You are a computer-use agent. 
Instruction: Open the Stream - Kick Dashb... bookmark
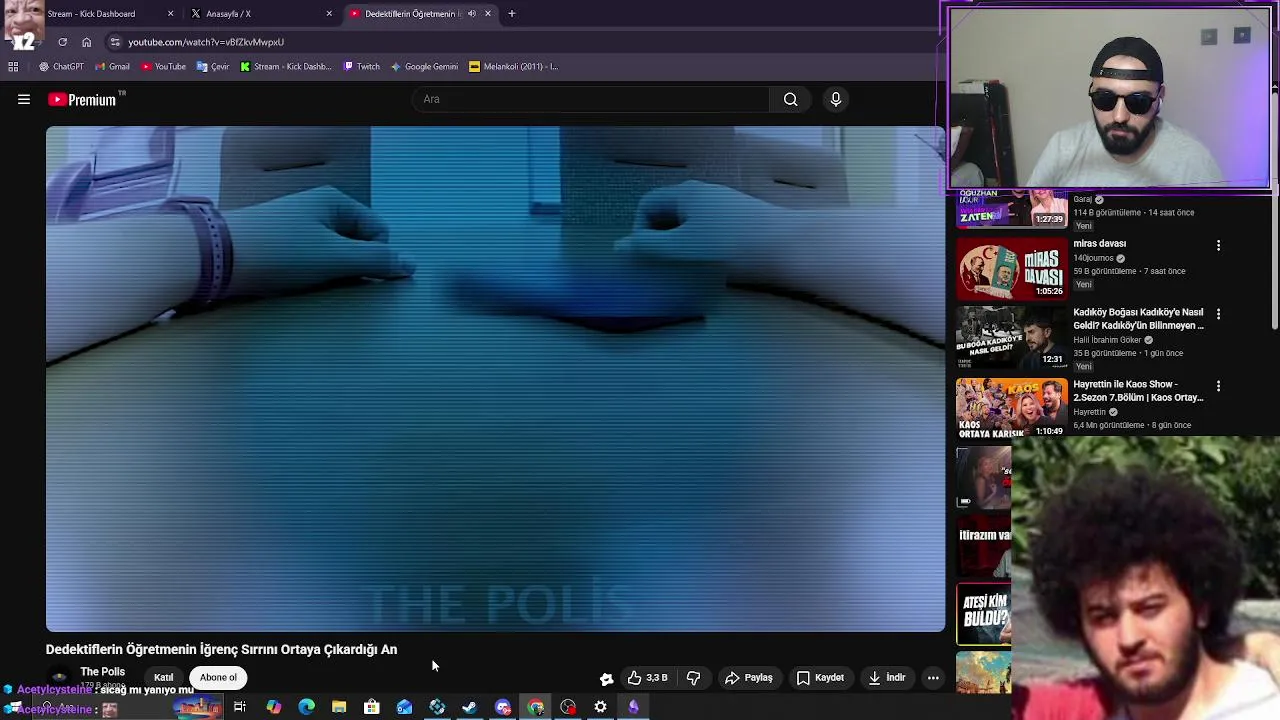(286, 67)
